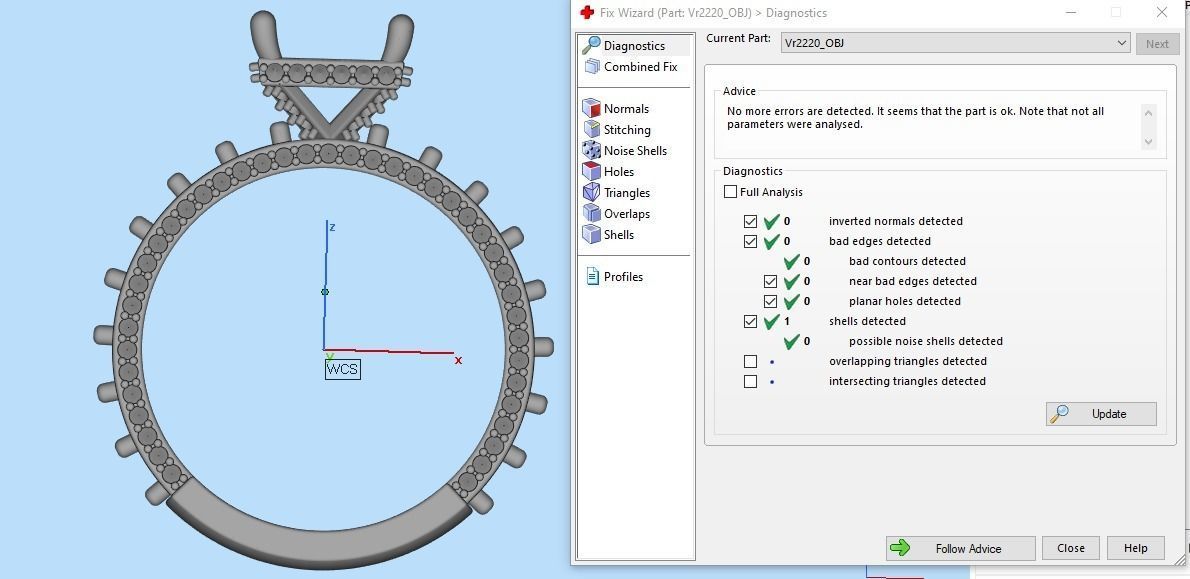Image resolution: width=1190 pixels, height=579 pixels.
Task: Click the Holes cube icon
Action: [591, 171]
